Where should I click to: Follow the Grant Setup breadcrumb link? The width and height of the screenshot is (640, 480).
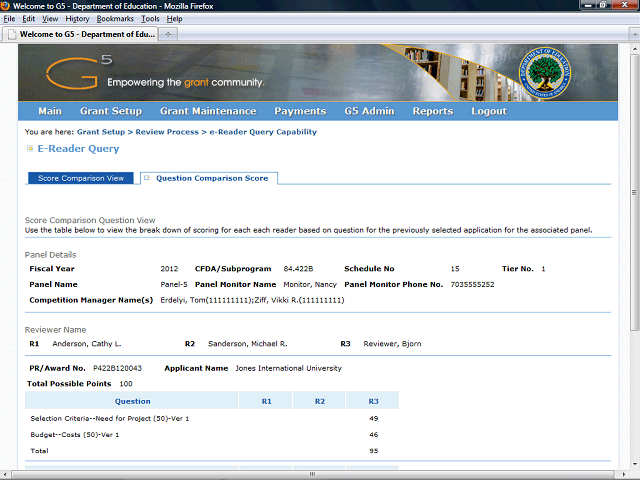101,132
